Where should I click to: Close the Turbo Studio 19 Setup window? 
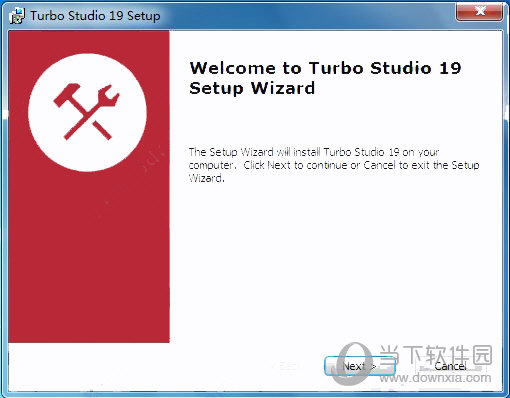click(x=480, y=12)
